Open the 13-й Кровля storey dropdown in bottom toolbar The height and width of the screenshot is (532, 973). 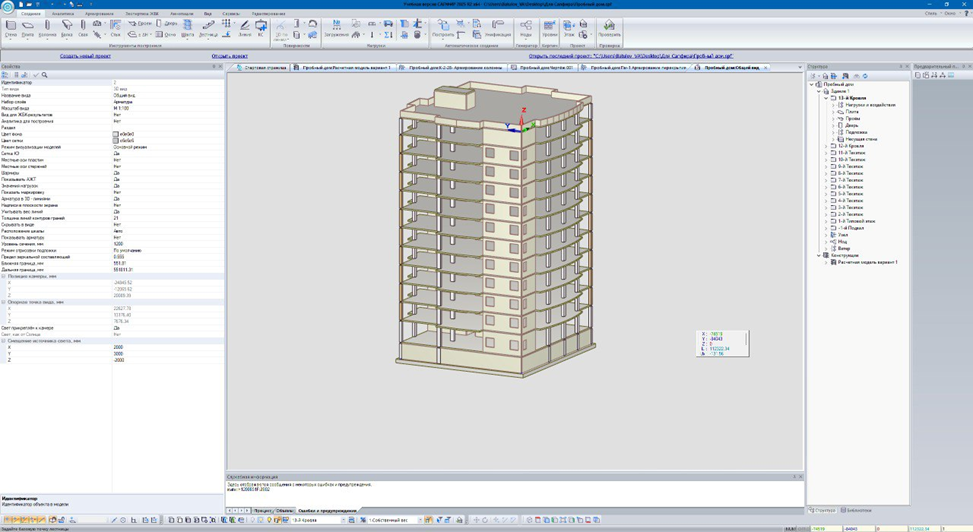(x=343, y=520)
